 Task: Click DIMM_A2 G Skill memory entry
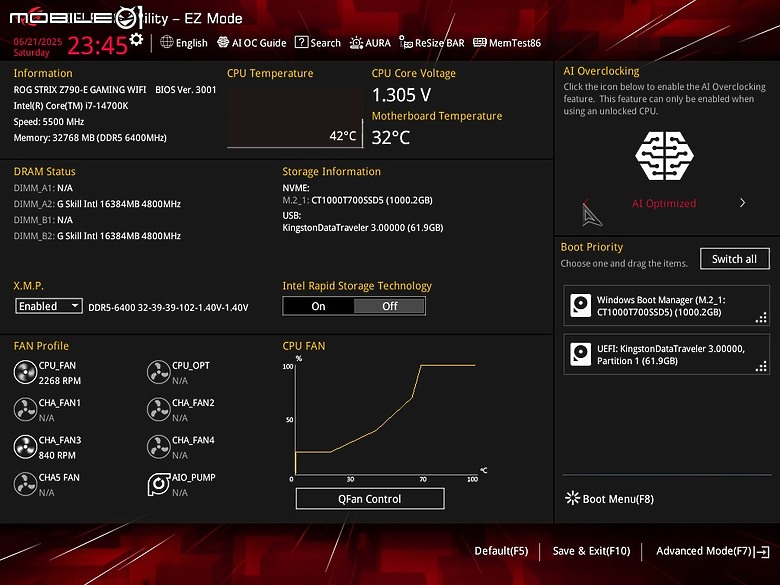97,204
